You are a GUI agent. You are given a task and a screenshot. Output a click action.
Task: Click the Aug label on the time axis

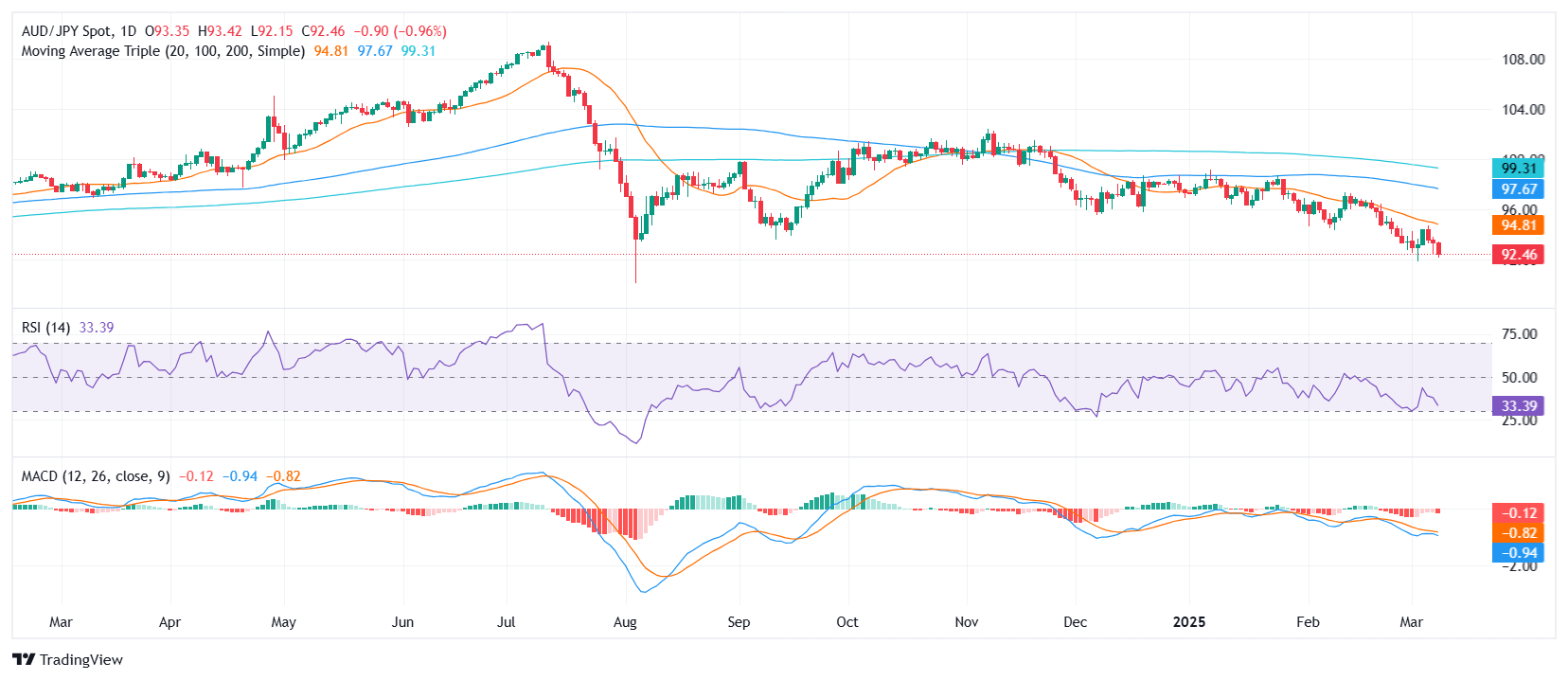(625, 622)
